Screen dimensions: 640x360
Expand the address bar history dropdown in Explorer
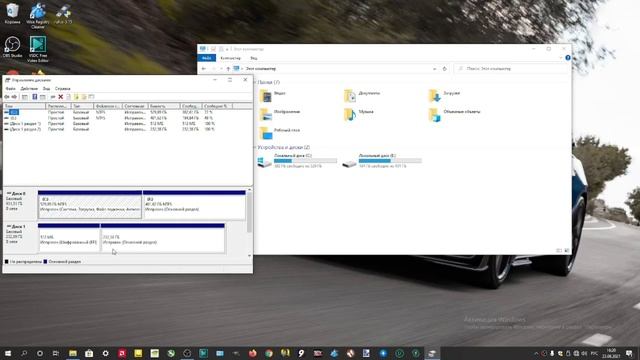[x=434, y=69]
